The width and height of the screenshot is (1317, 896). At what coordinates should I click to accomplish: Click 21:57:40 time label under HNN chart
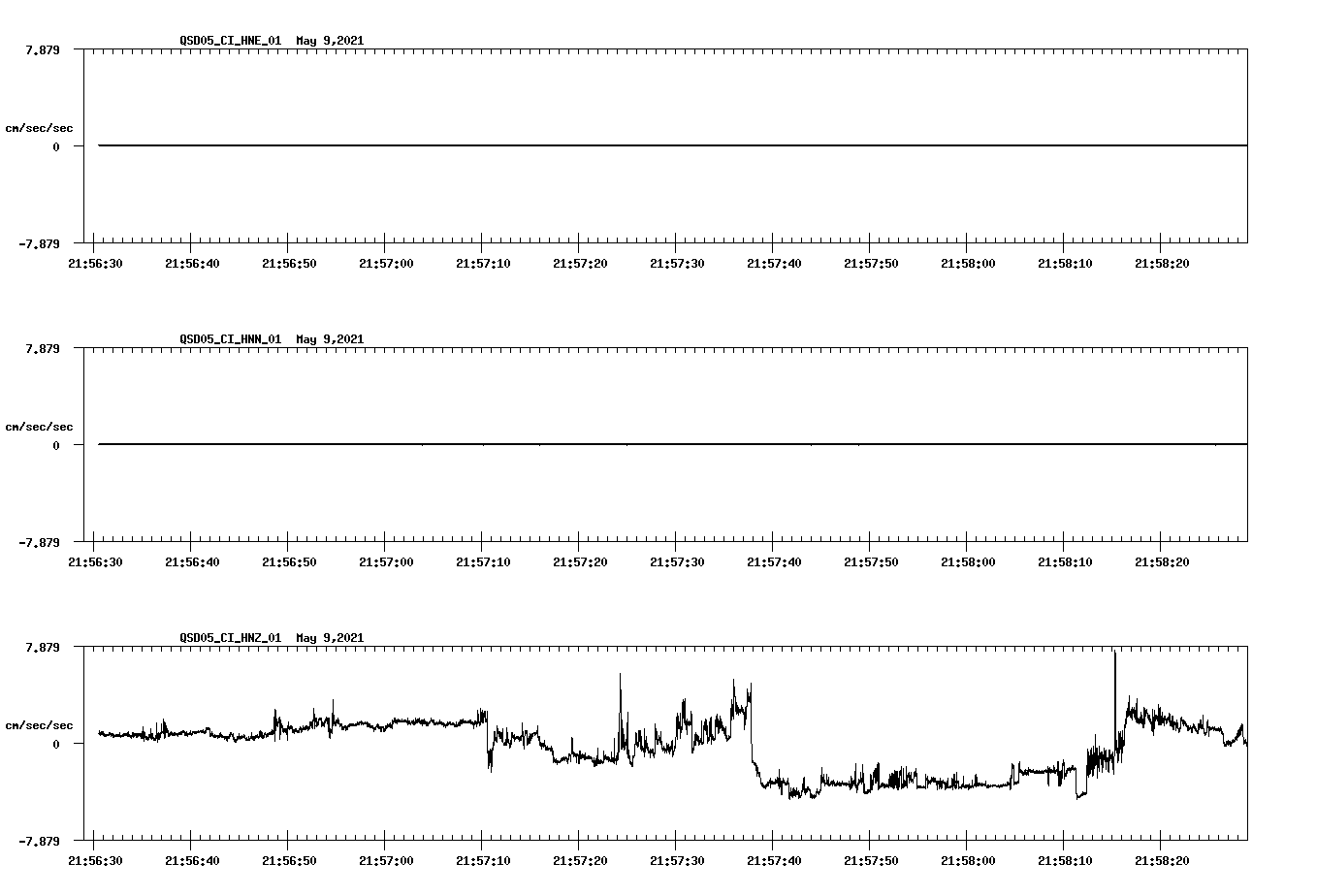[774, 562]
